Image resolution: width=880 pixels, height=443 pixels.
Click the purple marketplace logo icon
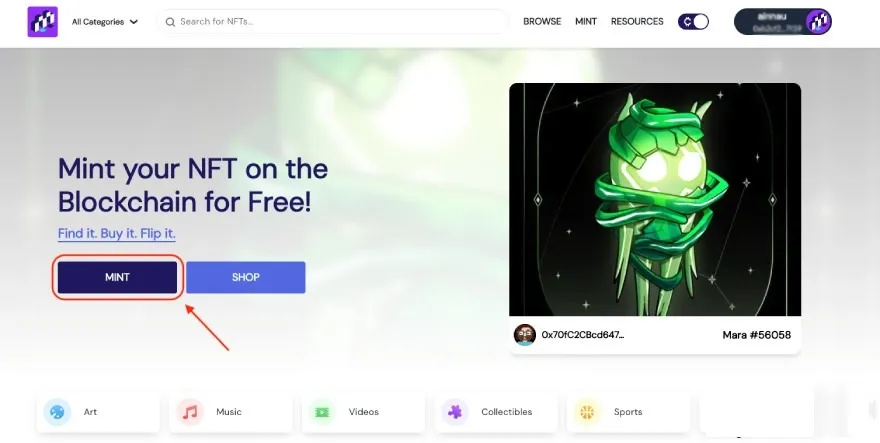click(x=43, y=22)
